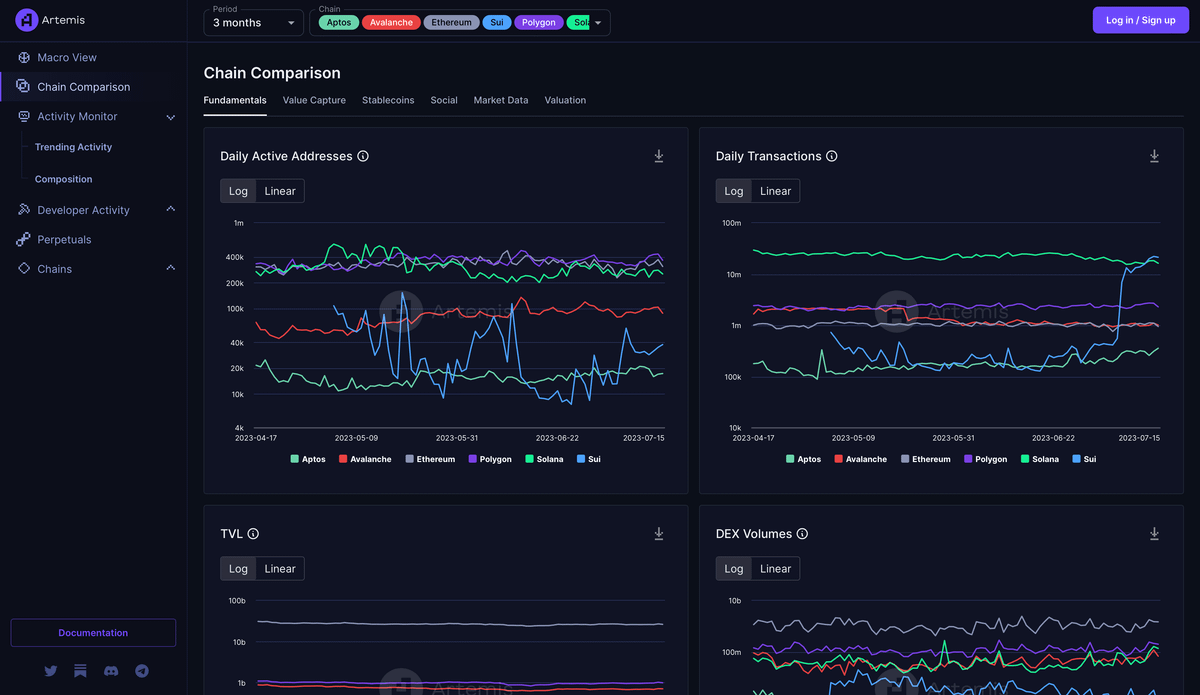Click the Log in / Sign up button
The image size is (1200, 695).
coord(1141,20)
